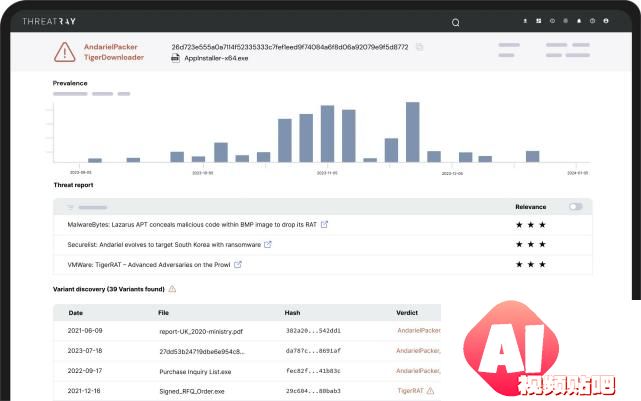The image size is (641, 401).
Task: Open the dashboard grid icon
Action: pos(539,21)
